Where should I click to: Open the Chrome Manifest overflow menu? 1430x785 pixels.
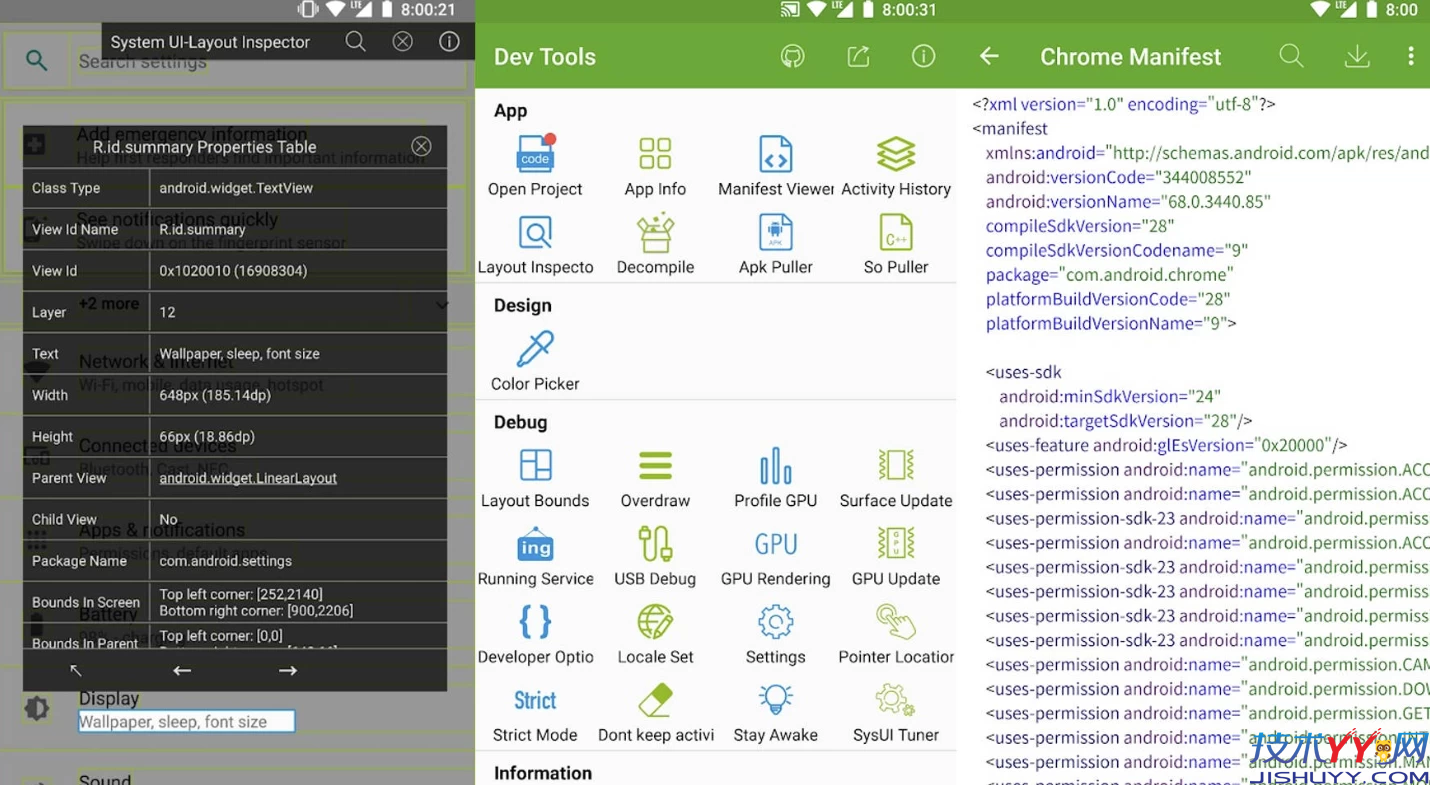[1412, 57]
